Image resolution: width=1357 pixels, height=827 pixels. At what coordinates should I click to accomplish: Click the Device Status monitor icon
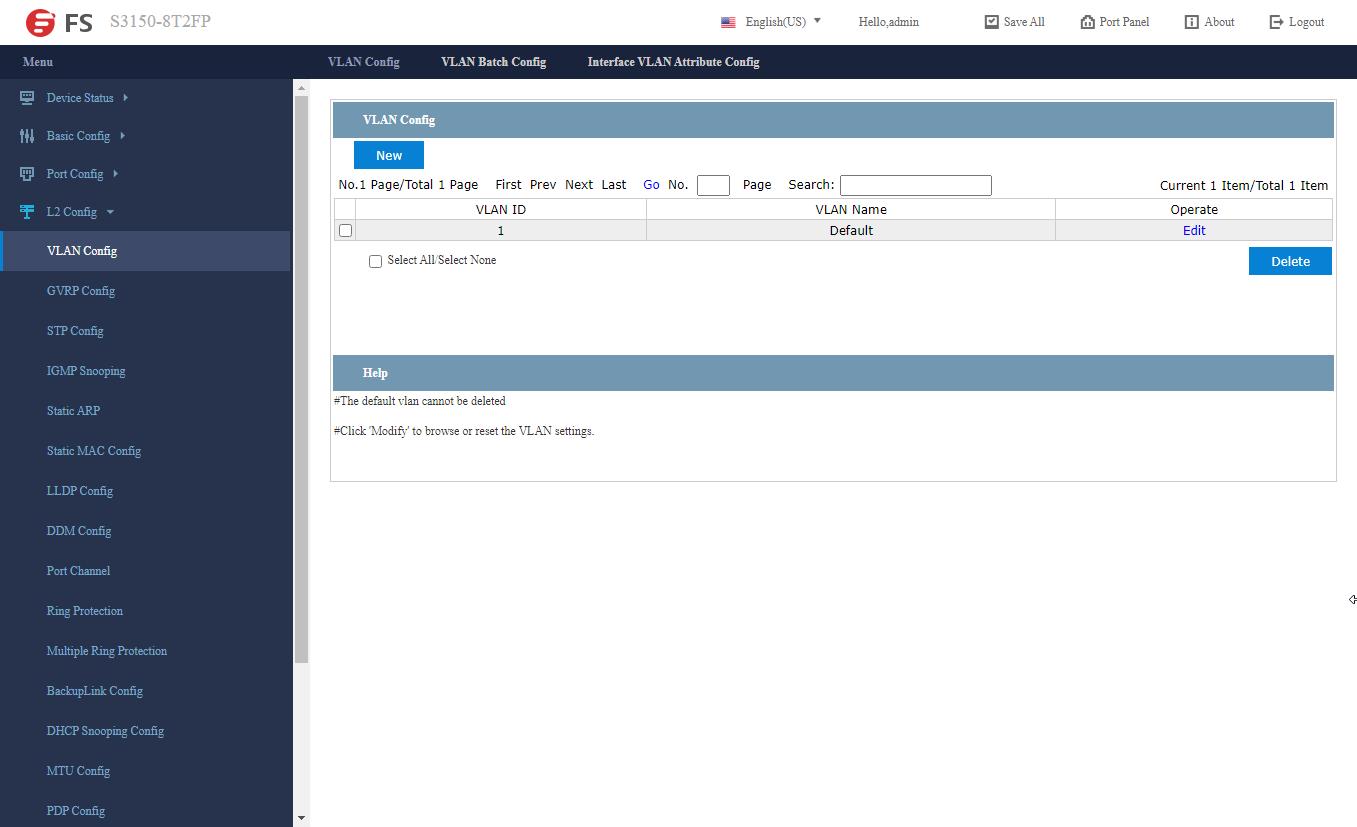tap(27, 98)
